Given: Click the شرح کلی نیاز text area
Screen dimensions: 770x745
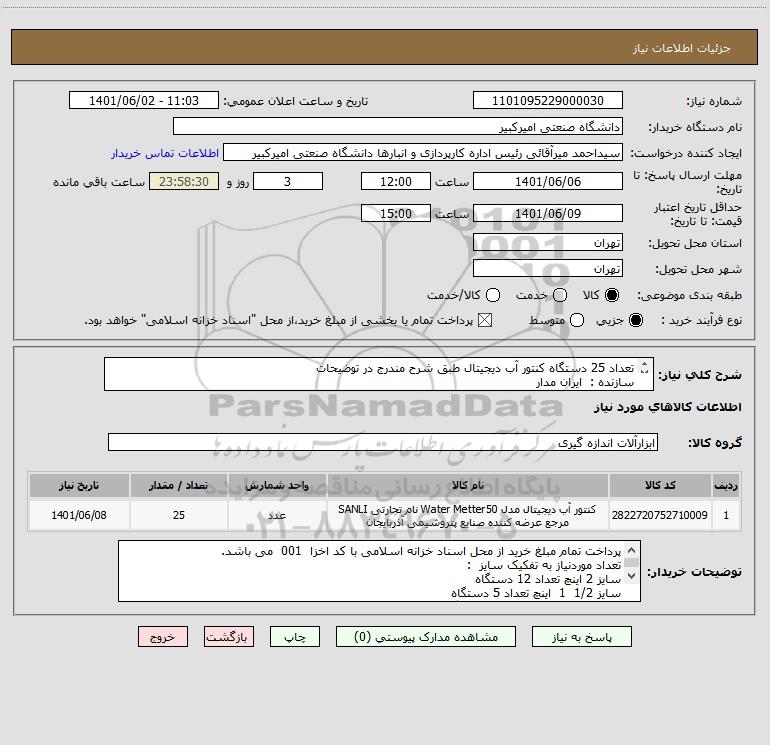Looking at the screenshot, I should 379,374.
